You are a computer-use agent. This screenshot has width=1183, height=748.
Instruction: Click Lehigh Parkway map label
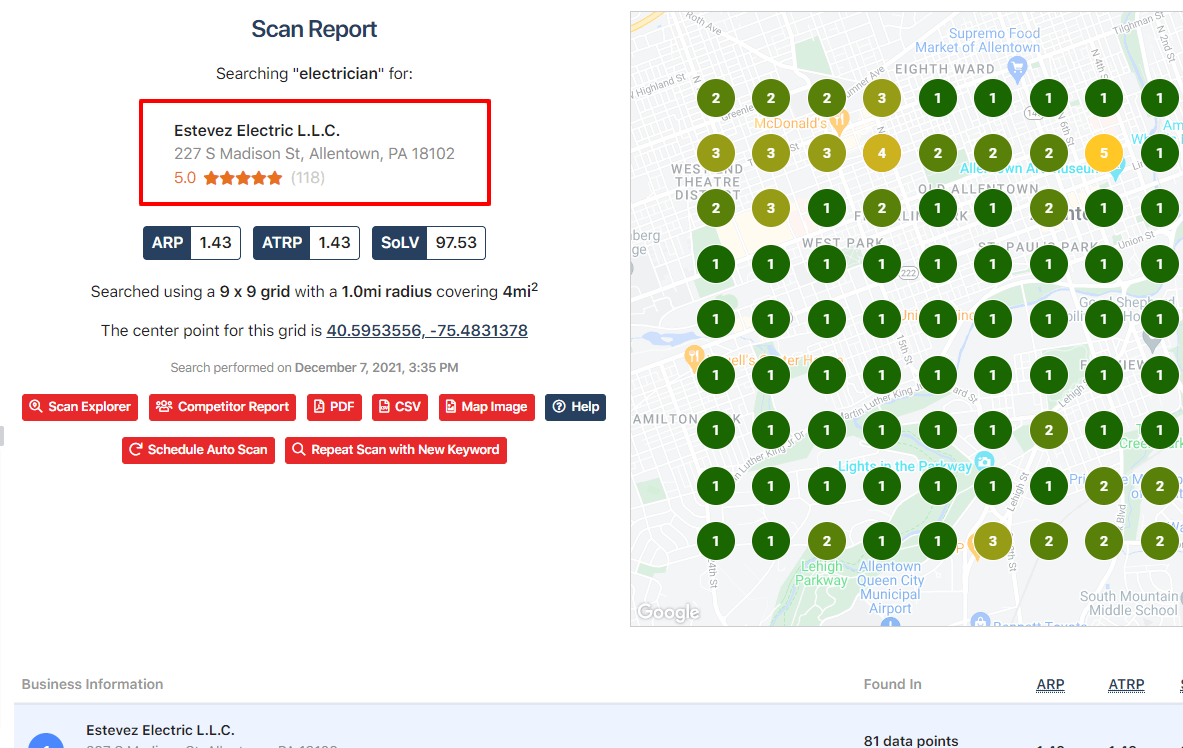pos(821,574)
